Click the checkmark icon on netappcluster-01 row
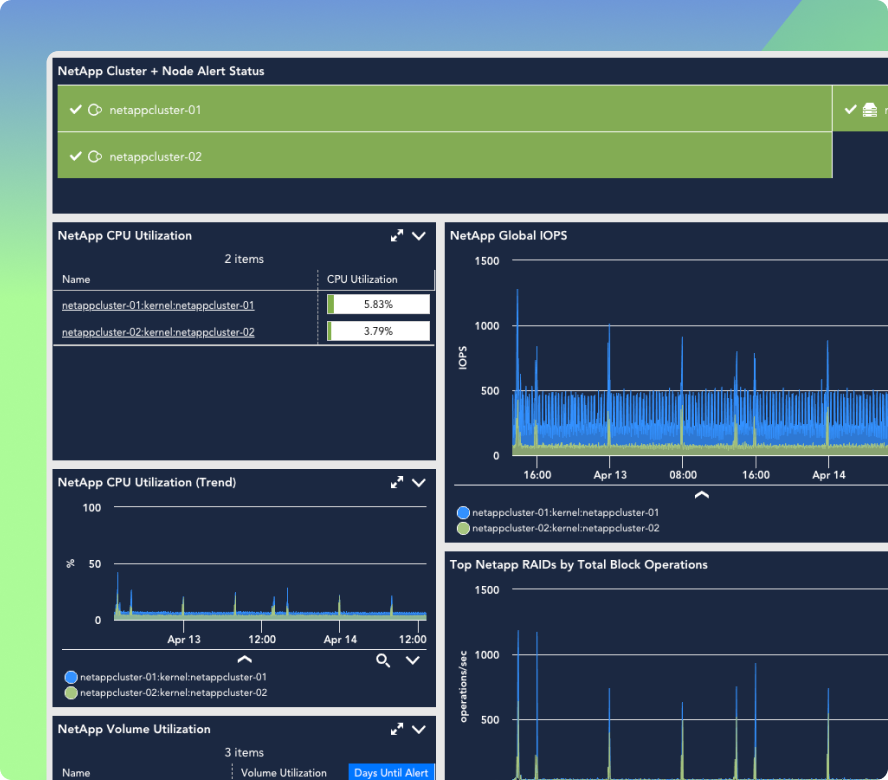888x780 pixels. (x=75, y=109)
